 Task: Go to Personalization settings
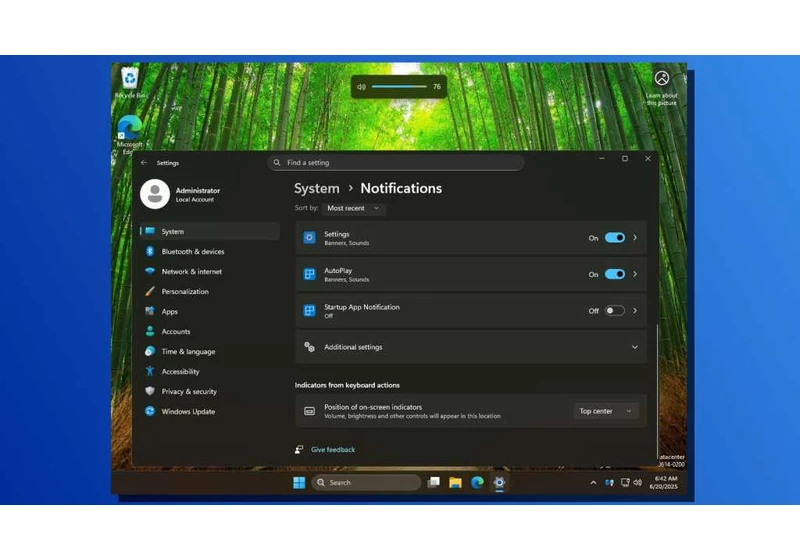coord(210,292)
